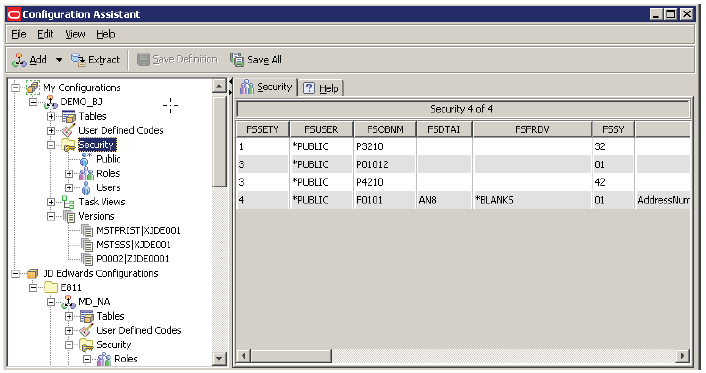Click the User Defined Codes icon under MD_NA

pos(86,331)
